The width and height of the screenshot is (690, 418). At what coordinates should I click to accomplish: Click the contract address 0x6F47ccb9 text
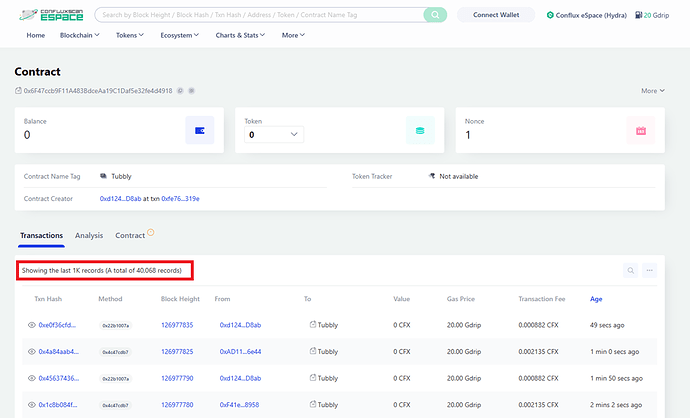(x=98, y=91)
